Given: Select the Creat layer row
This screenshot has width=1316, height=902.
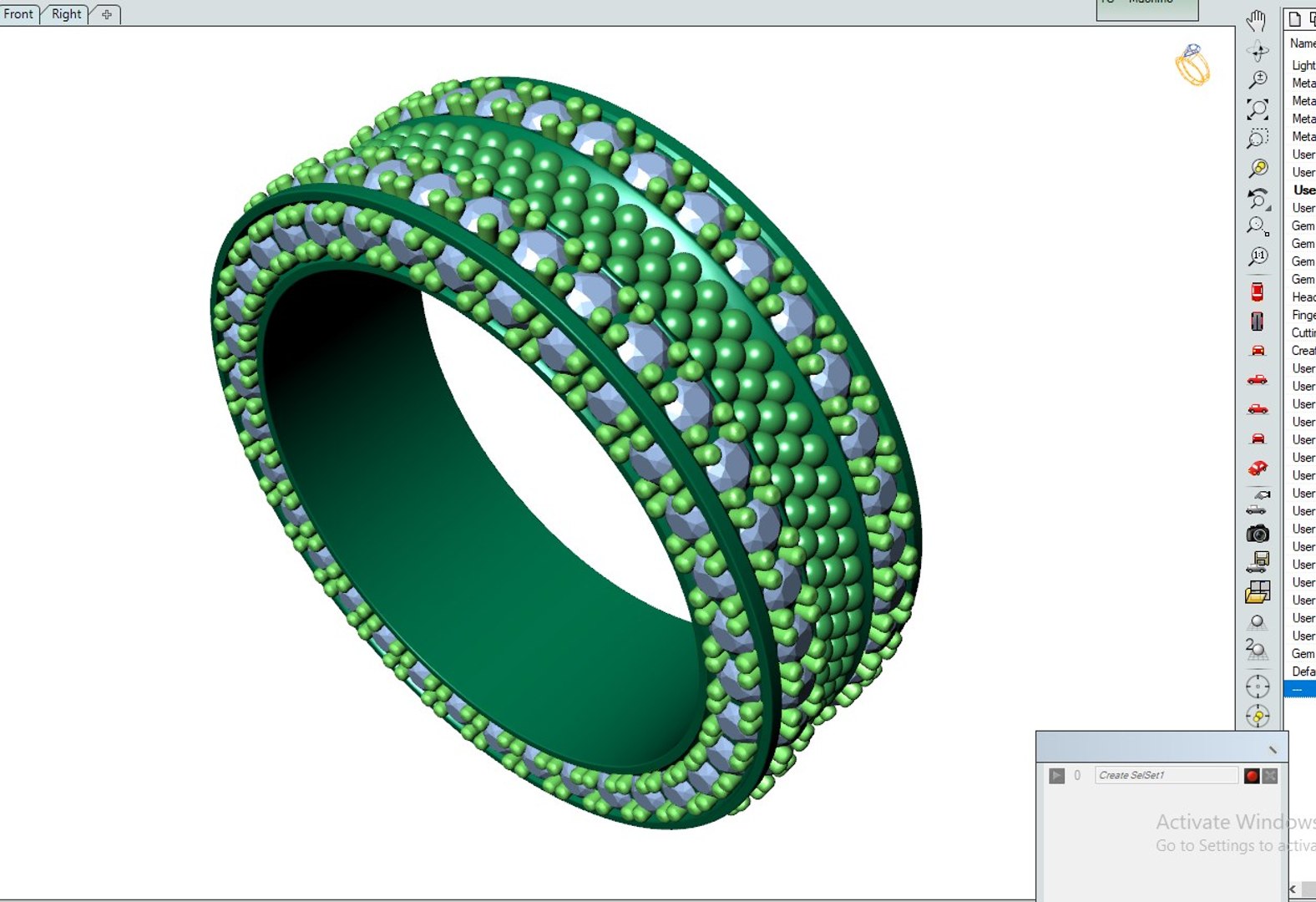Looking at the screenshot, I should [1302, 351].
